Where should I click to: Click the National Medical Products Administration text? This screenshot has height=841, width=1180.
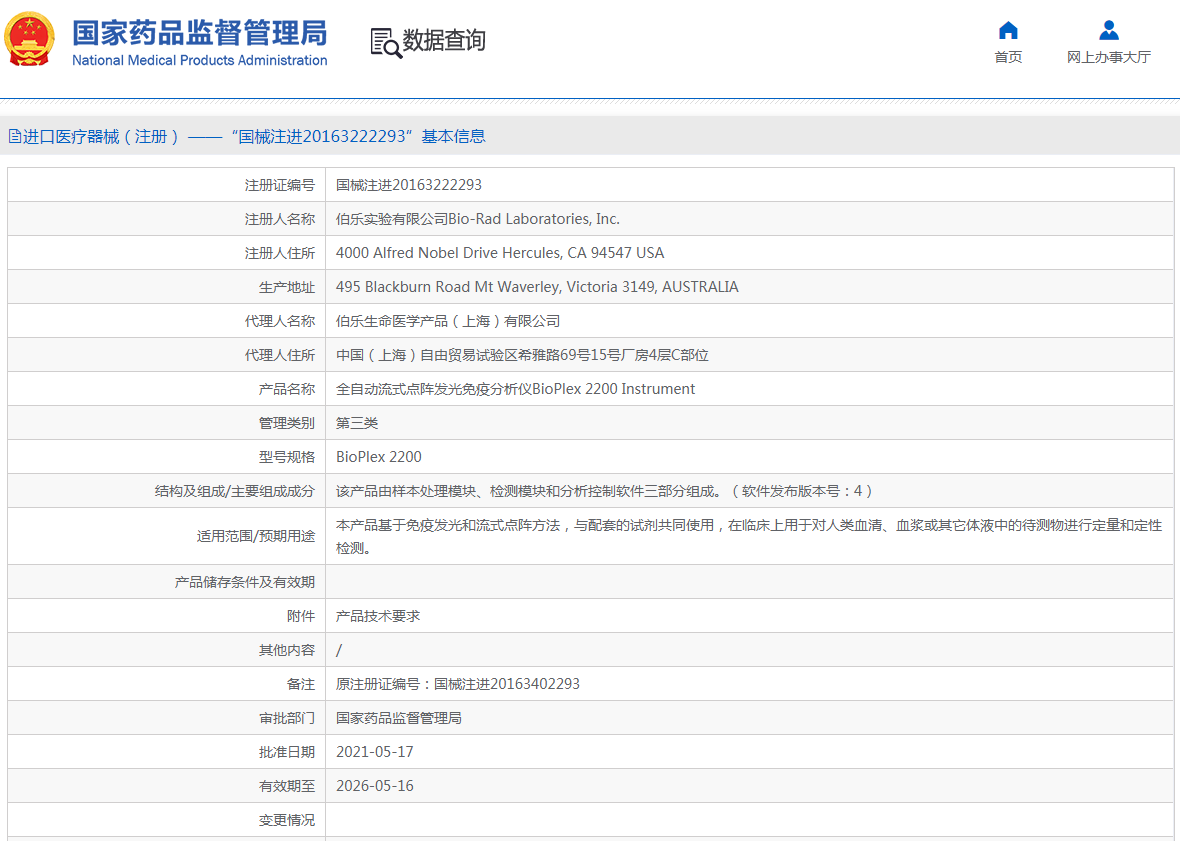tap(199, 60)
